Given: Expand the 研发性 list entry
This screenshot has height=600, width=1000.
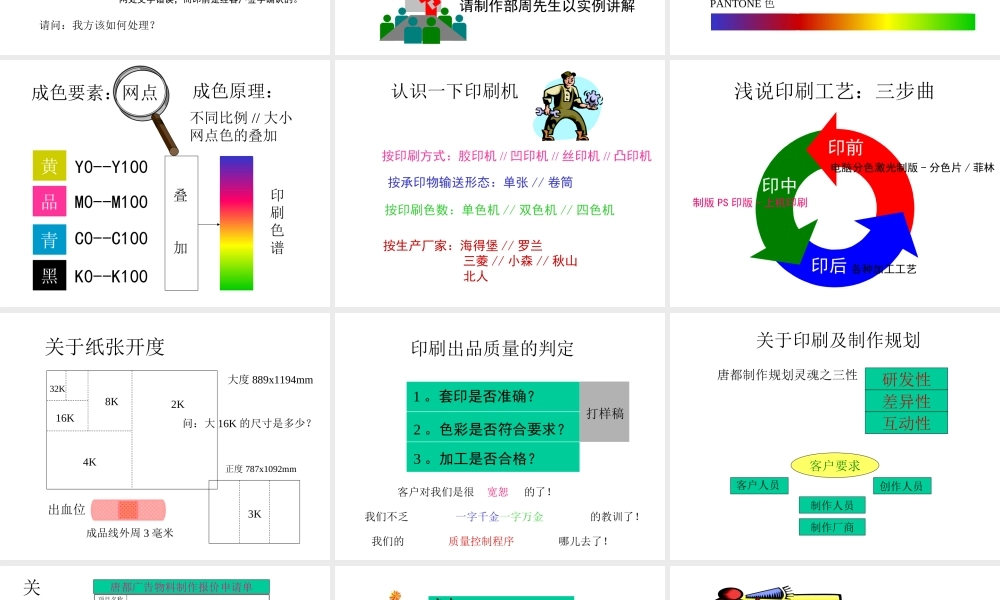Looking at the screenshot, I should coord(906,379).
